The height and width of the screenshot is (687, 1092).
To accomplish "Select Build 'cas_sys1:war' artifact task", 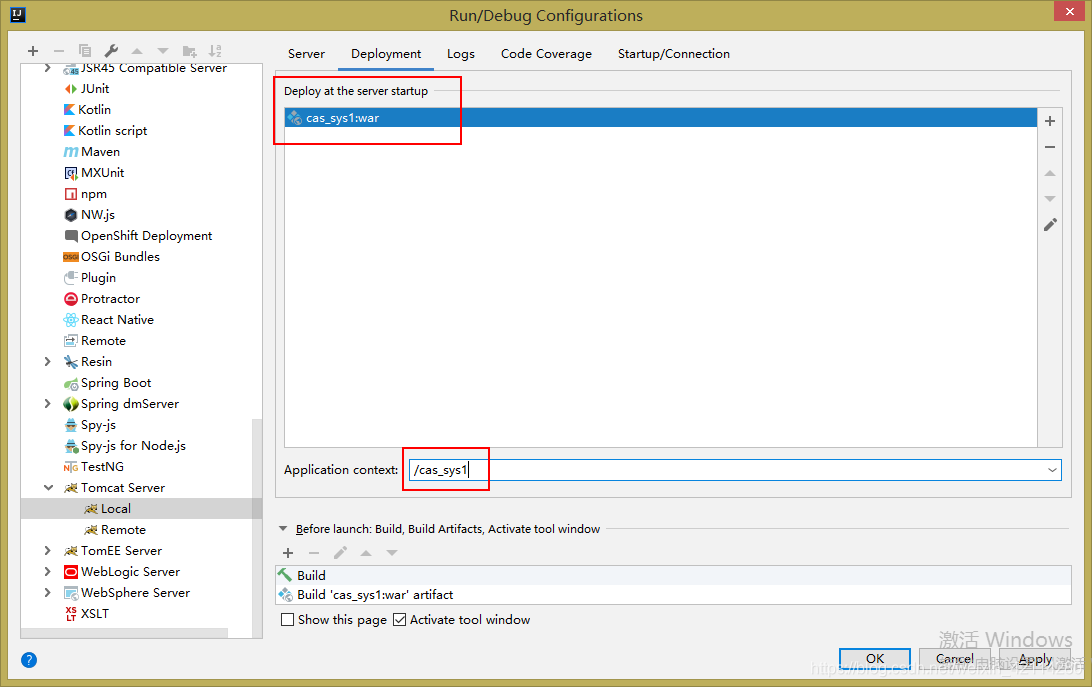I will [x=673, y=594].
